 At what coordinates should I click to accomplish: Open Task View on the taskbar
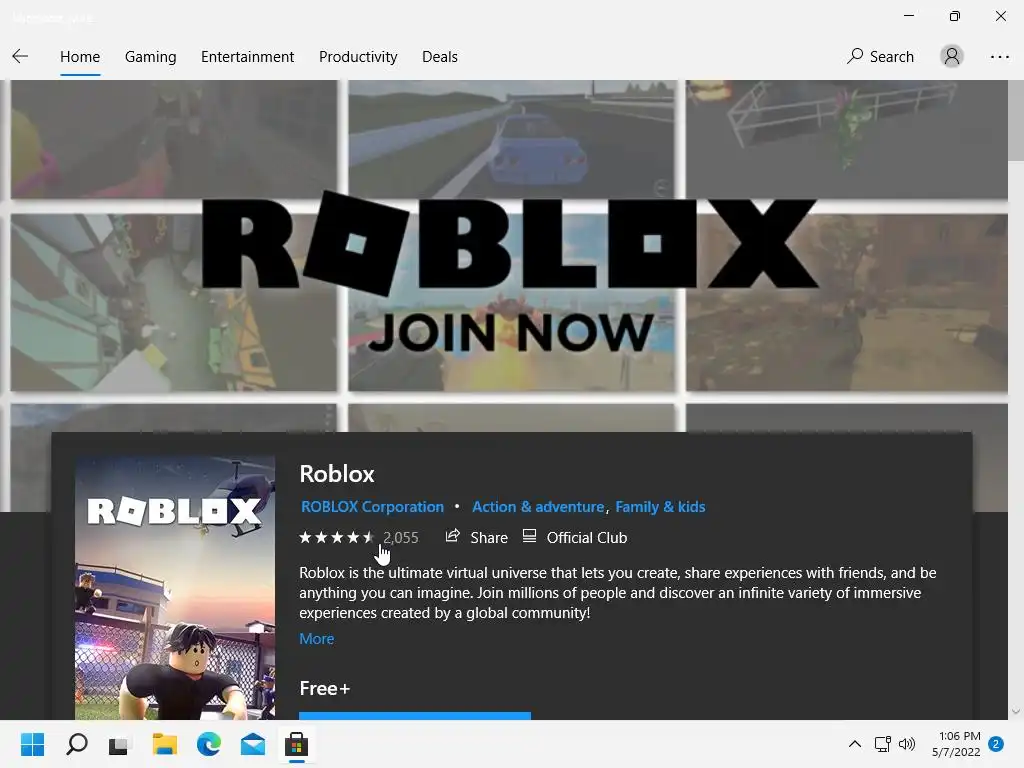pyautogui.click(x=119, y=744)
